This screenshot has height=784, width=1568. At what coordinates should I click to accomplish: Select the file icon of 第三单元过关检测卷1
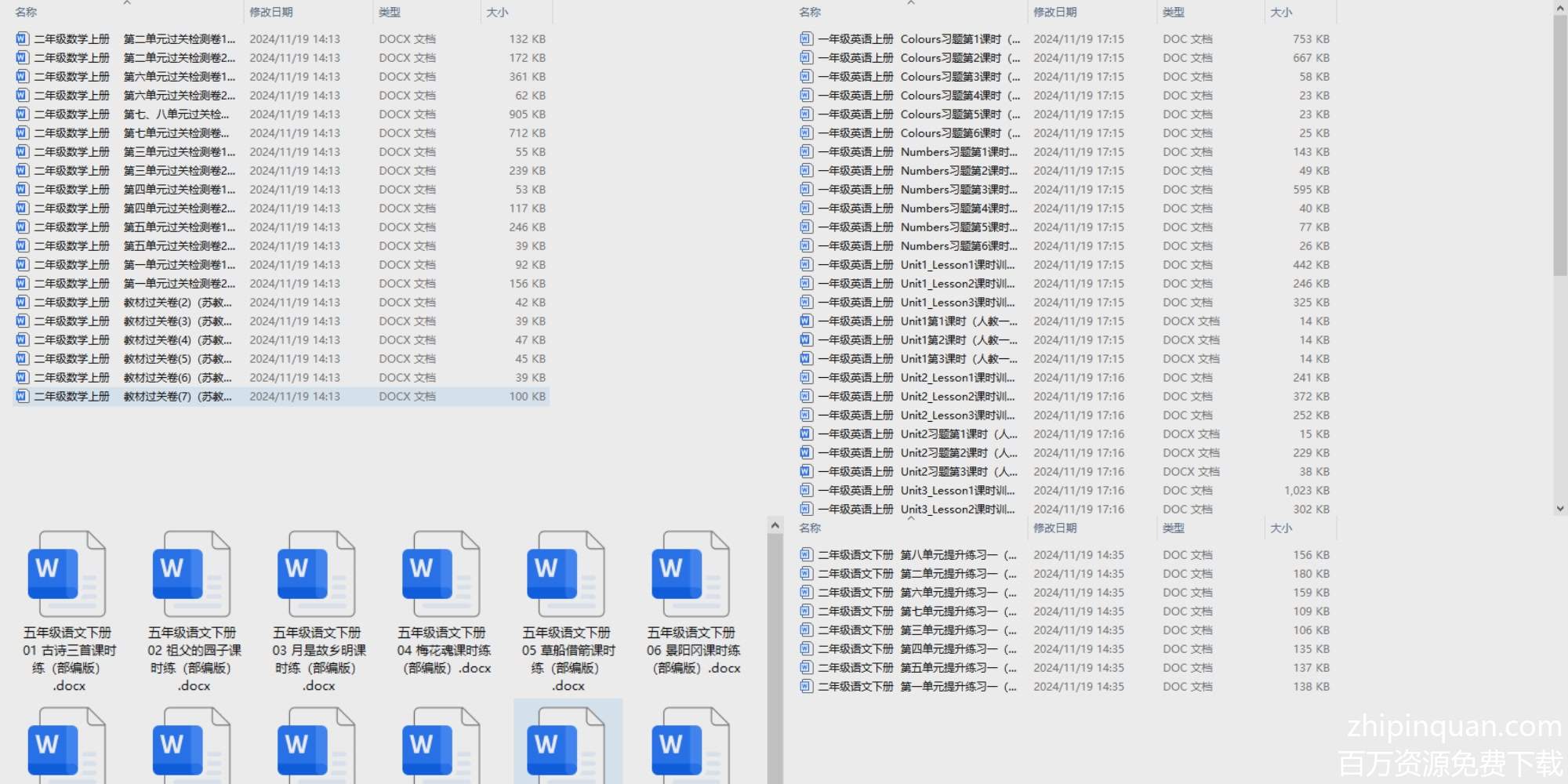pos(22,151)
